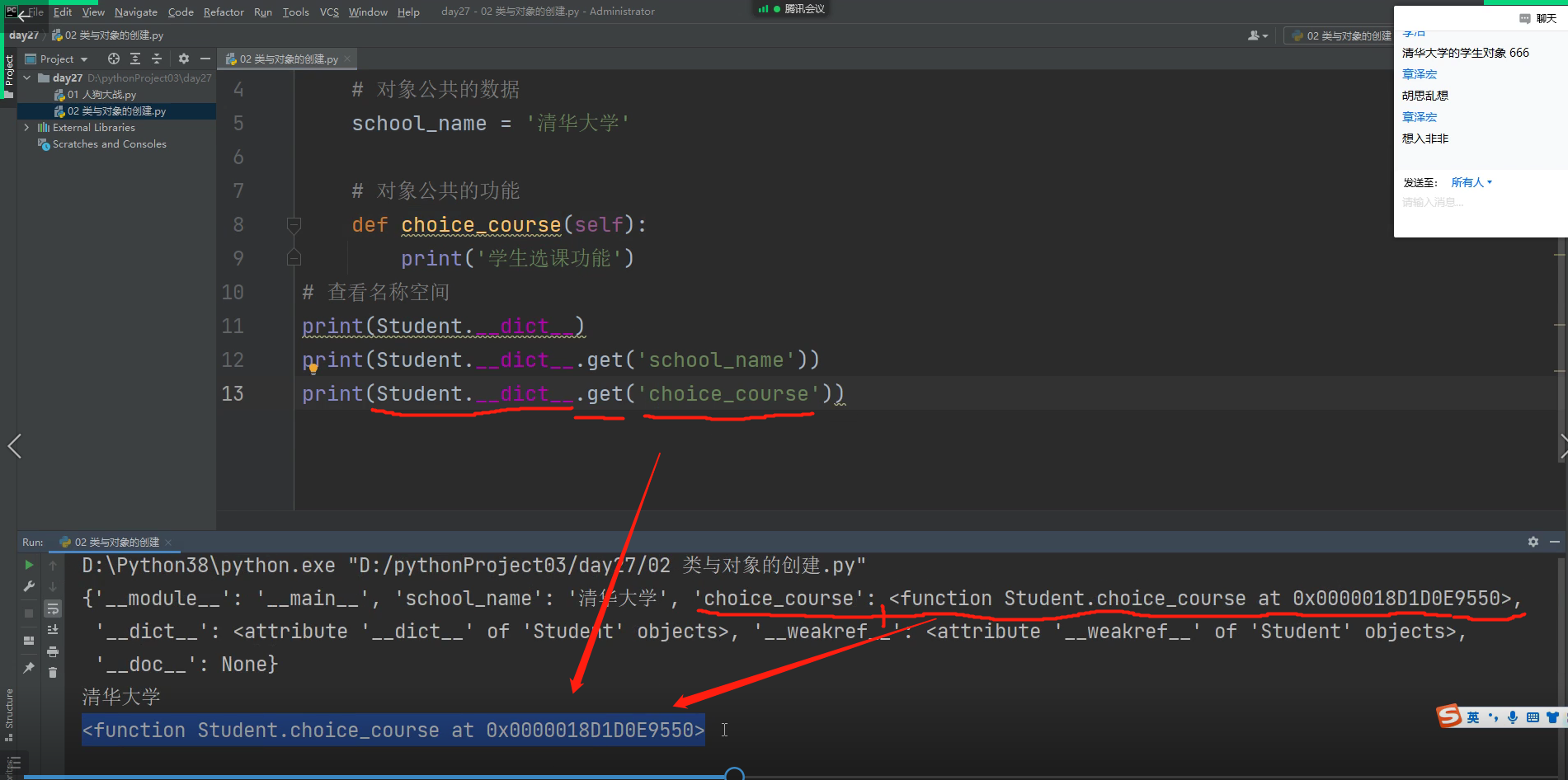The image size is (1568, 780).
Task: Rerun the script with green play button
Action: point(29,565)
